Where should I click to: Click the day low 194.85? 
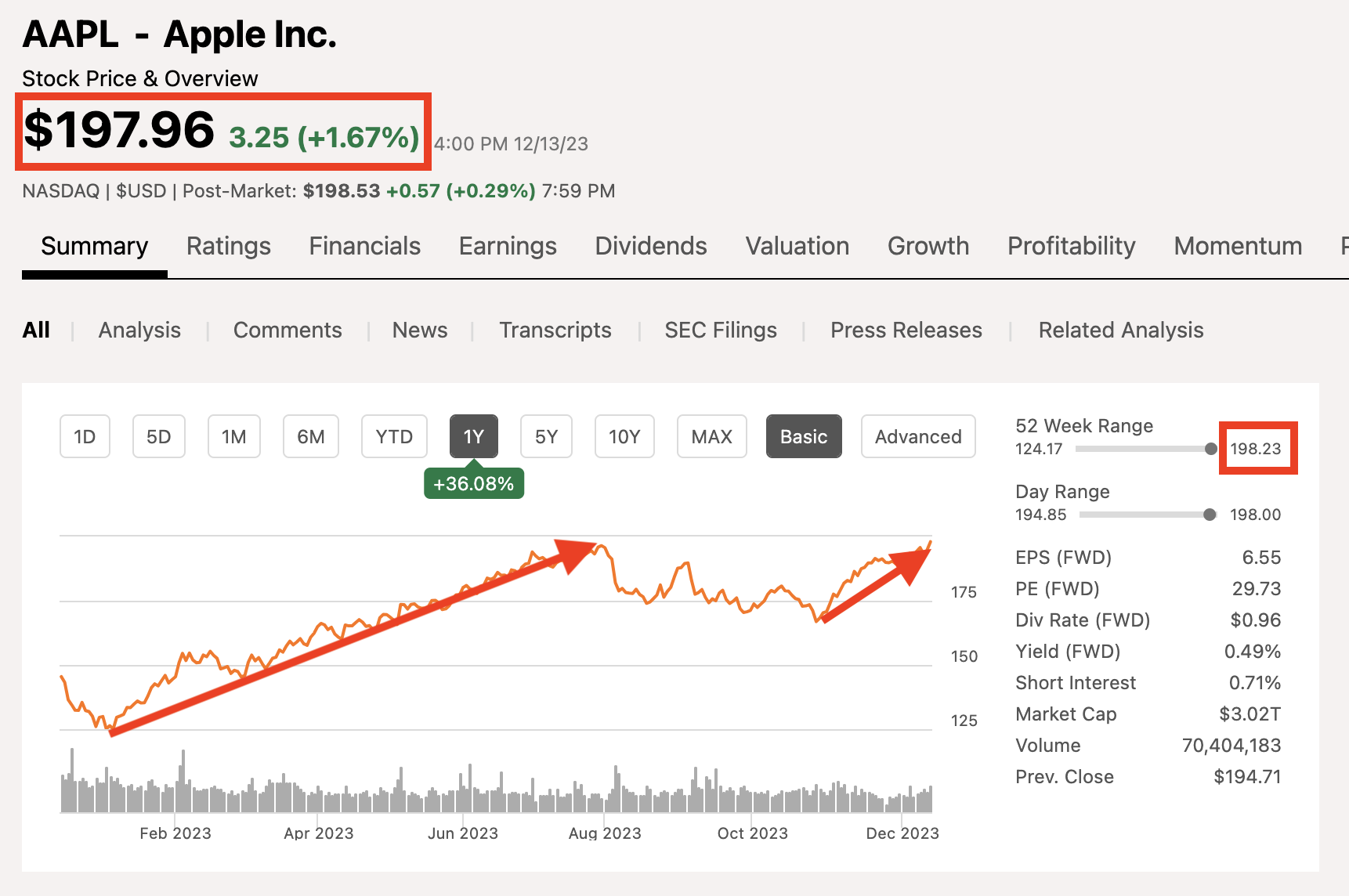pyautogui.click(x=1041, y=515)
